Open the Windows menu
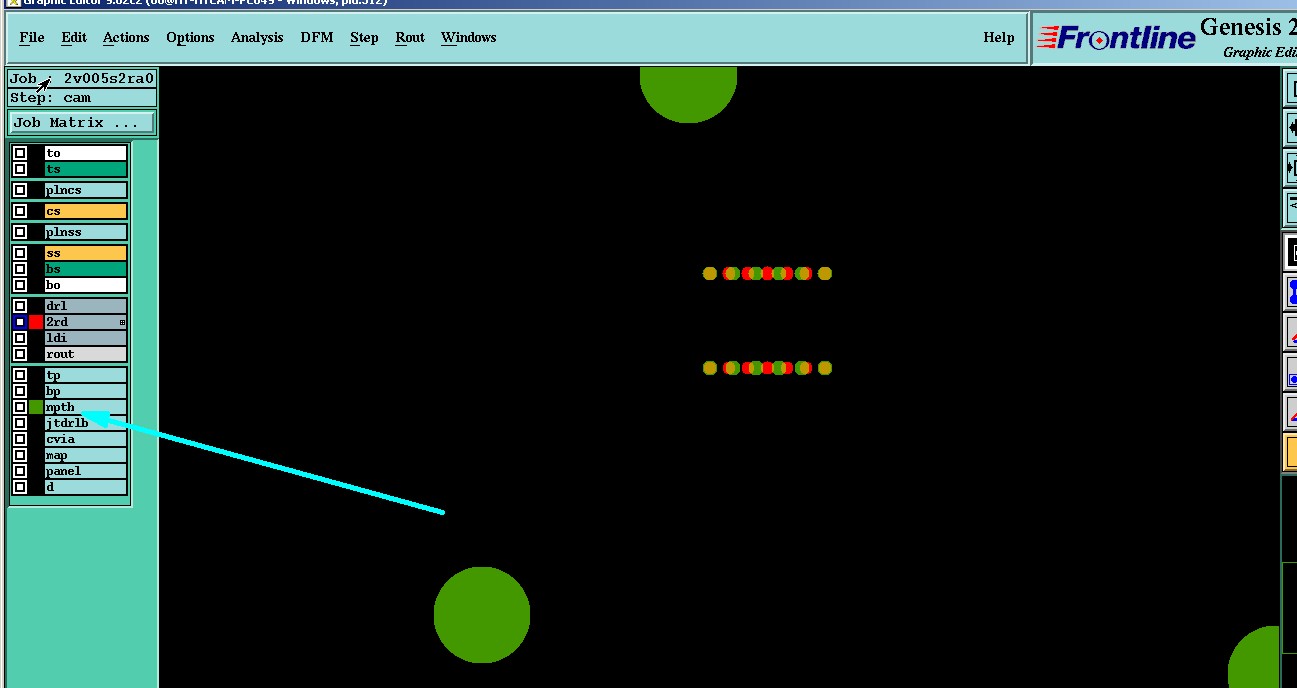The height and width of the screenshot is (688, 1297). click(x=468, y=38)
